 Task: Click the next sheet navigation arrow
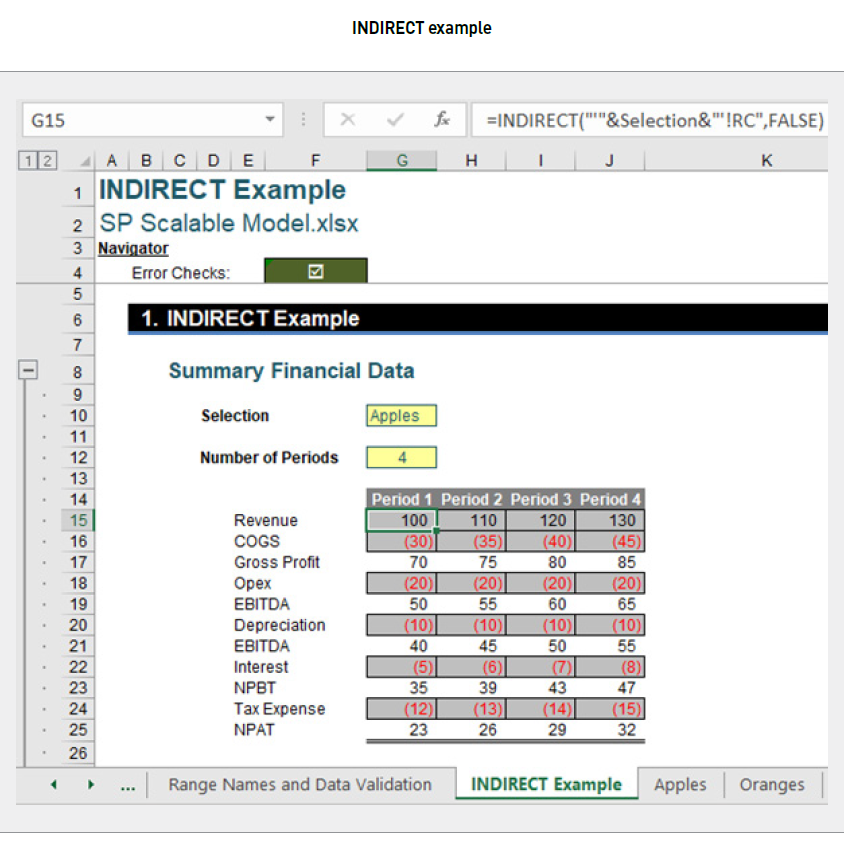tap(90, 785)
